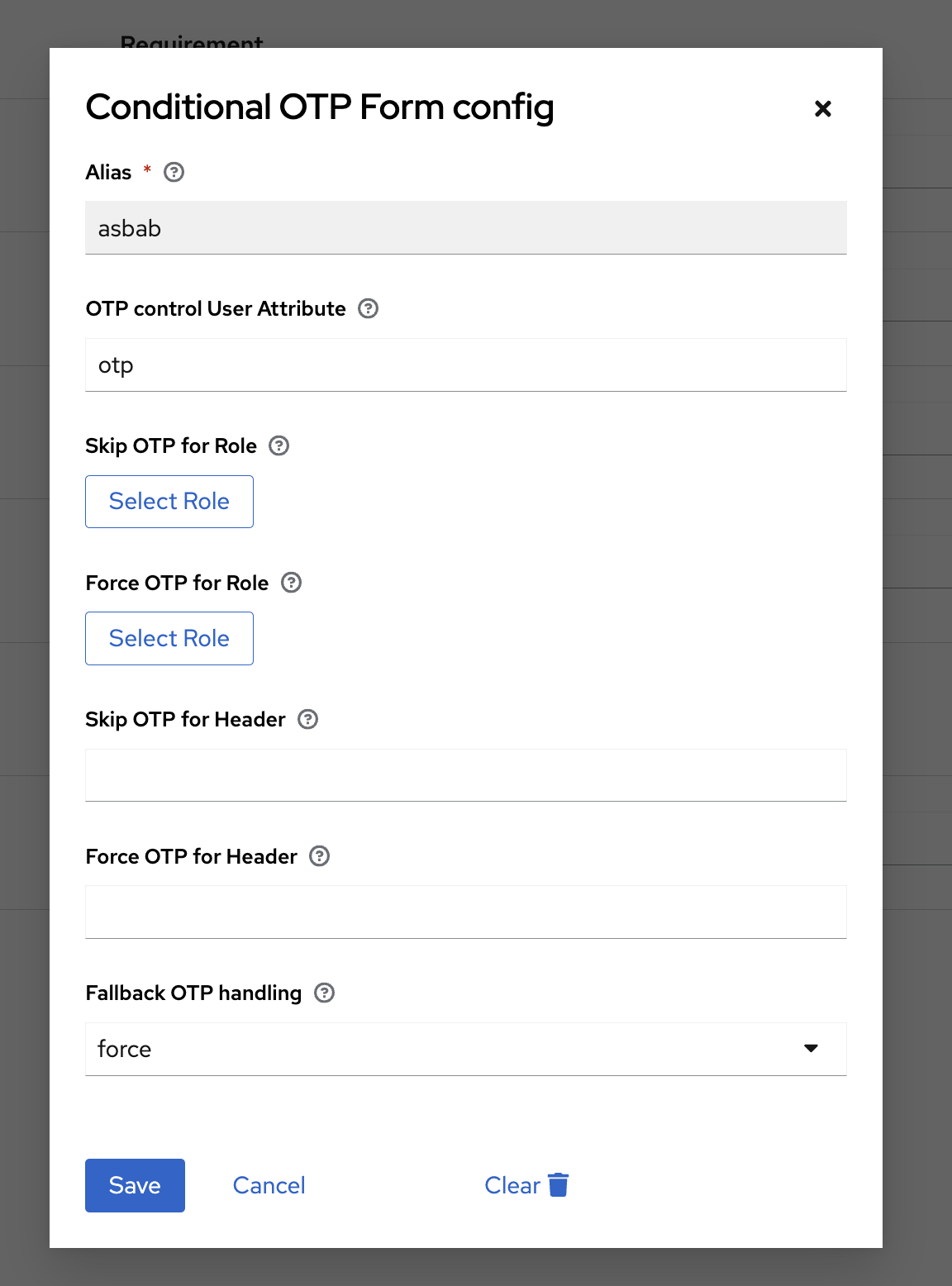Click the Force OTP for Header text field
The height and width of the screenshot is (1286, 952).
465,912
